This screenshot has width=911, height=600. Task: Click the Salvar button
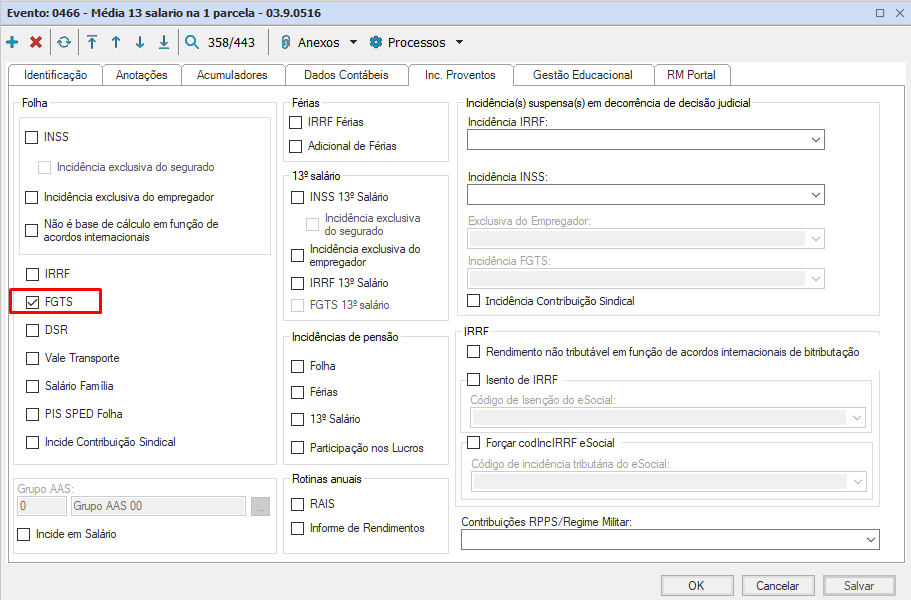(x=859, y=585)
